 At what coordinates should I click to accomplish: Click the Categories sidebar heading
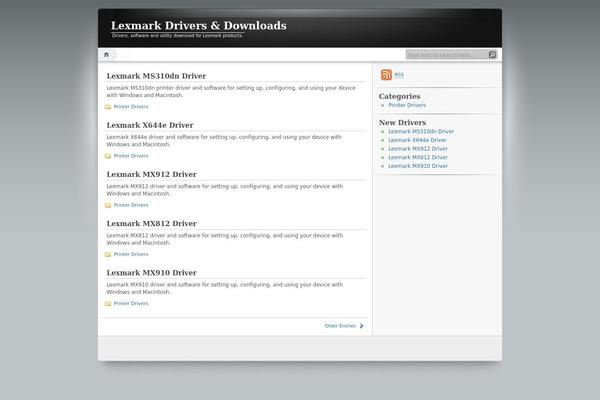point(399,96)
